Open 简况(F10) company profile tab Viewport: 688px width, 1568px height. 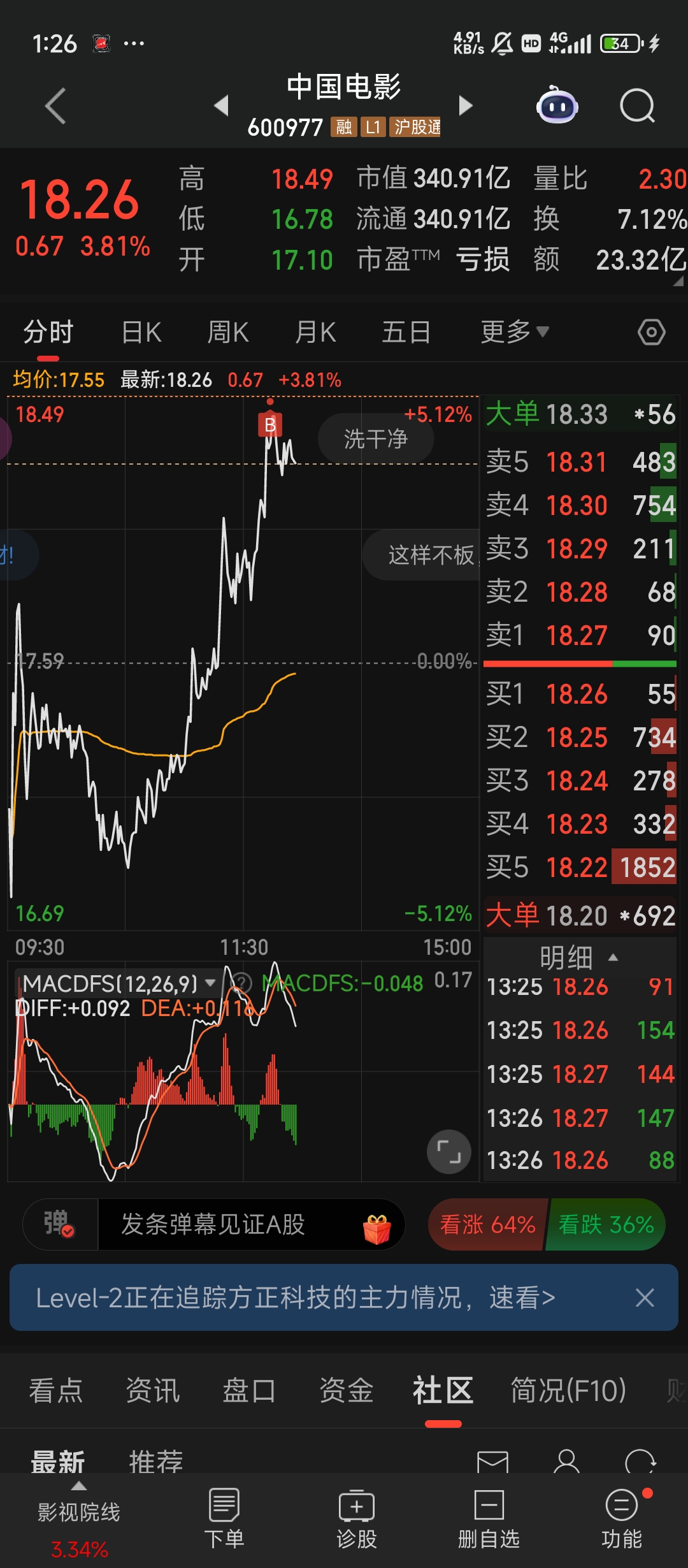(x=569, y=1390)
